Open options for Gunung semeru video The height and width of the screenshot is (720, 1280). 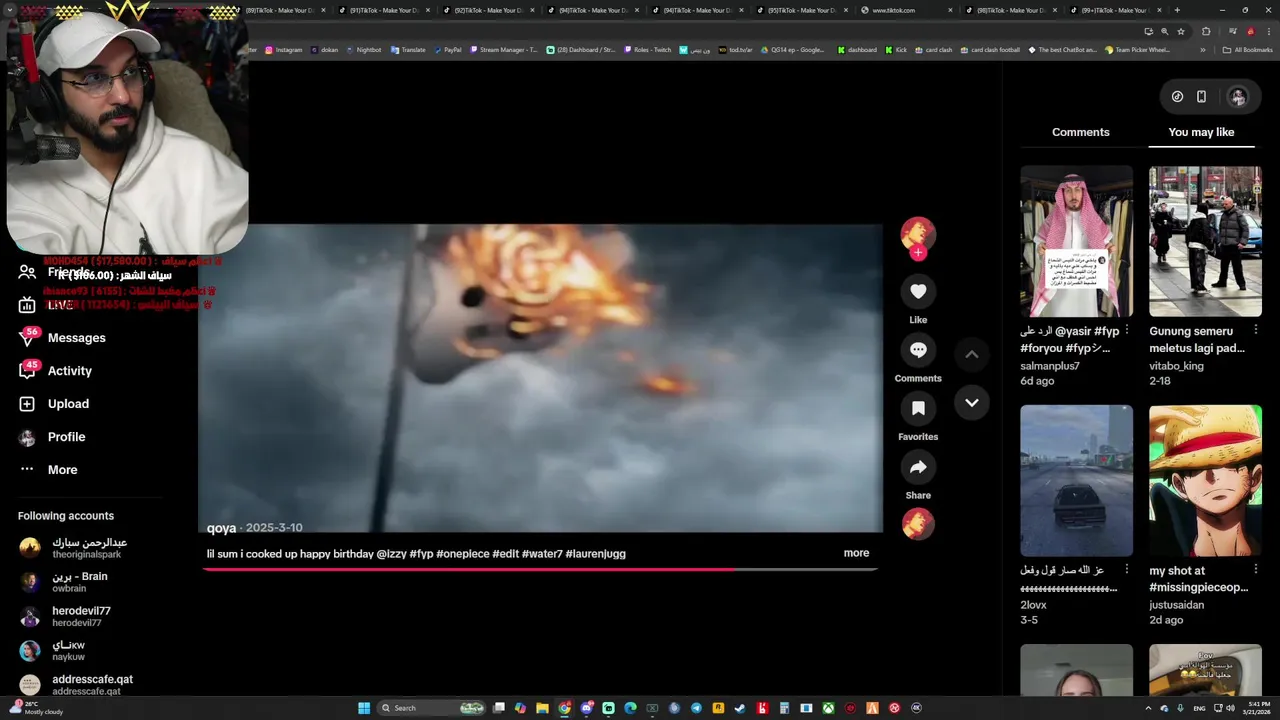click(x=1256, y=331)
